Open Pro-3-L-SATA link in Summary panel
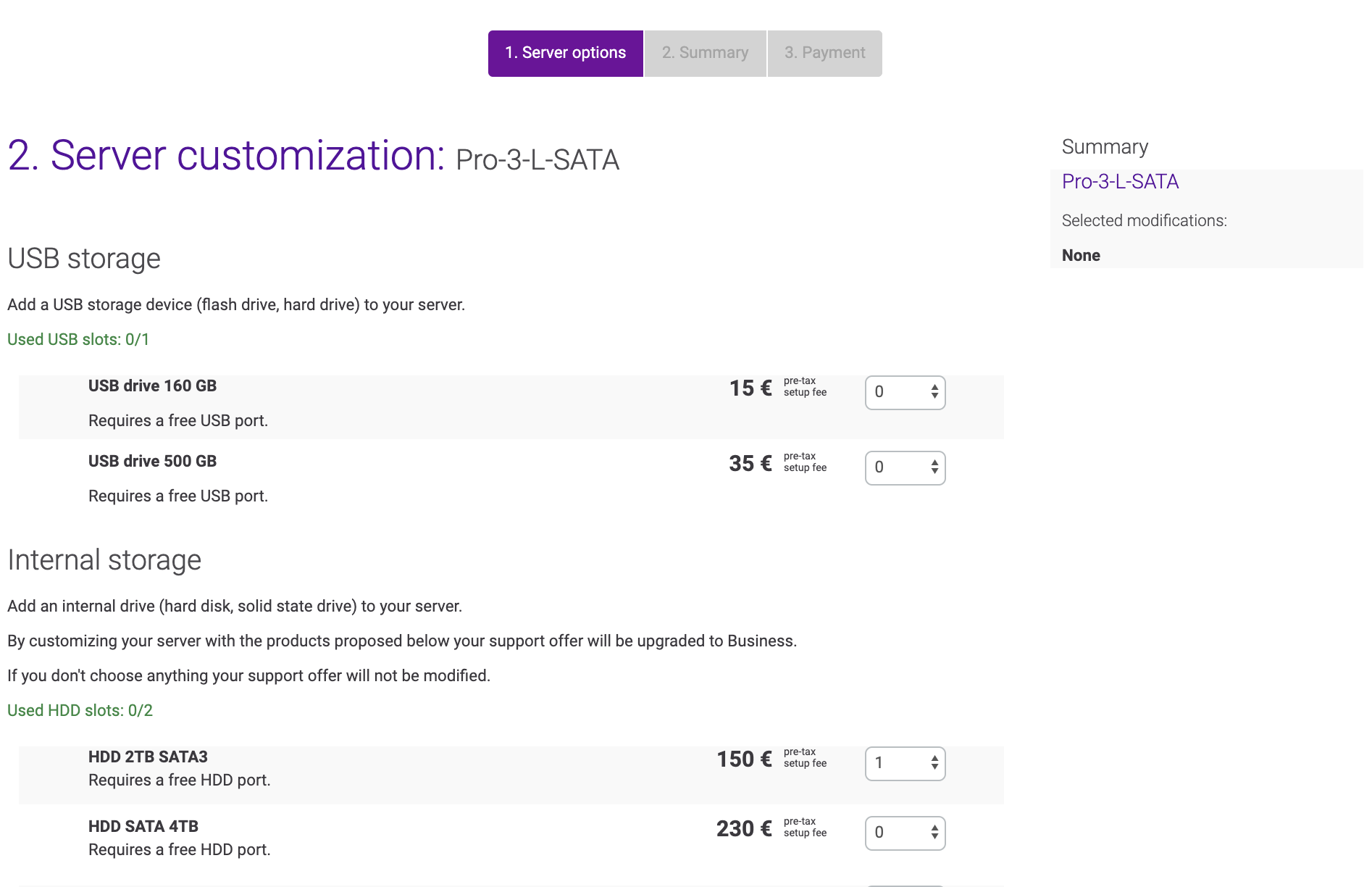The height and width of the screenshot is (887, 1372). click(1120, 182)
